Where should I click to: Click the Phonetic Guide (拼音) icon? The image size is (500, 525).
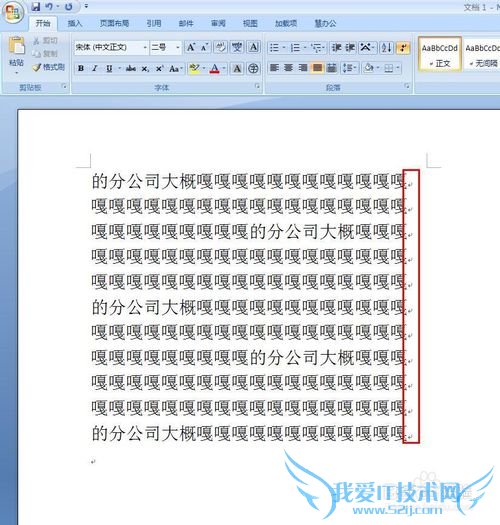tap(237, 48)
